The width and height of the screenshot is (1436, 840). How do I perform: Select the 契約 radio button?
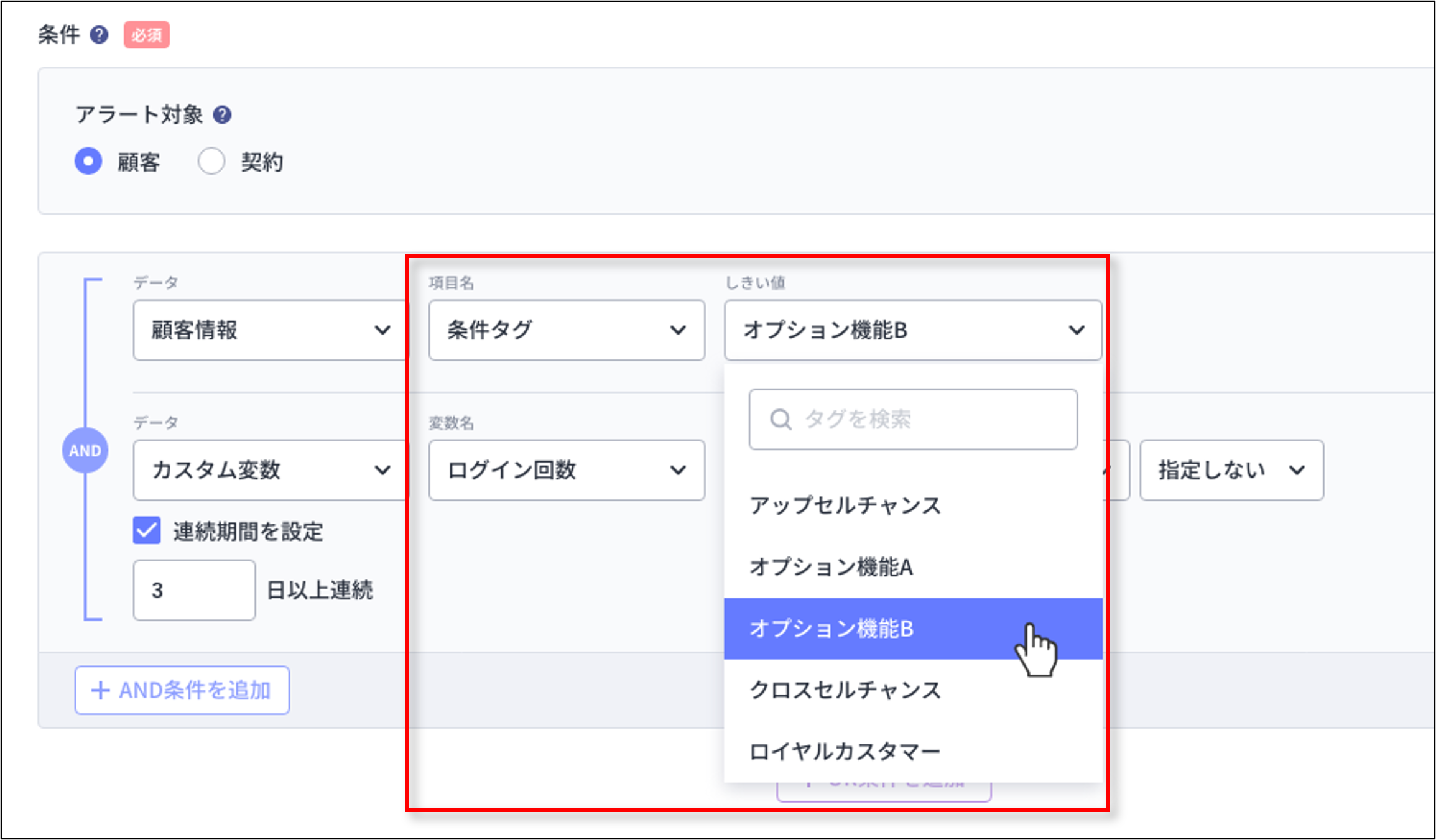[211, 161]
